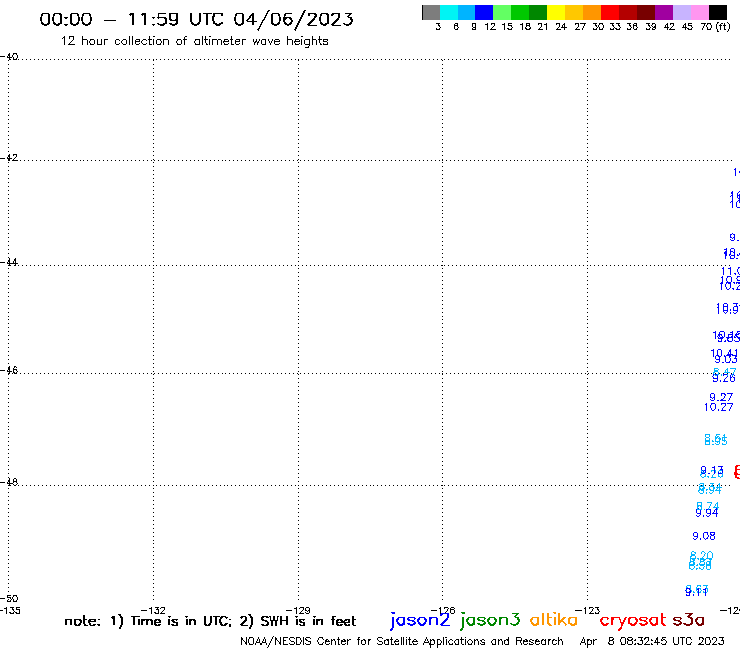
Task: Click the cyan swatch in the color scale
Action: click(449, 12)
